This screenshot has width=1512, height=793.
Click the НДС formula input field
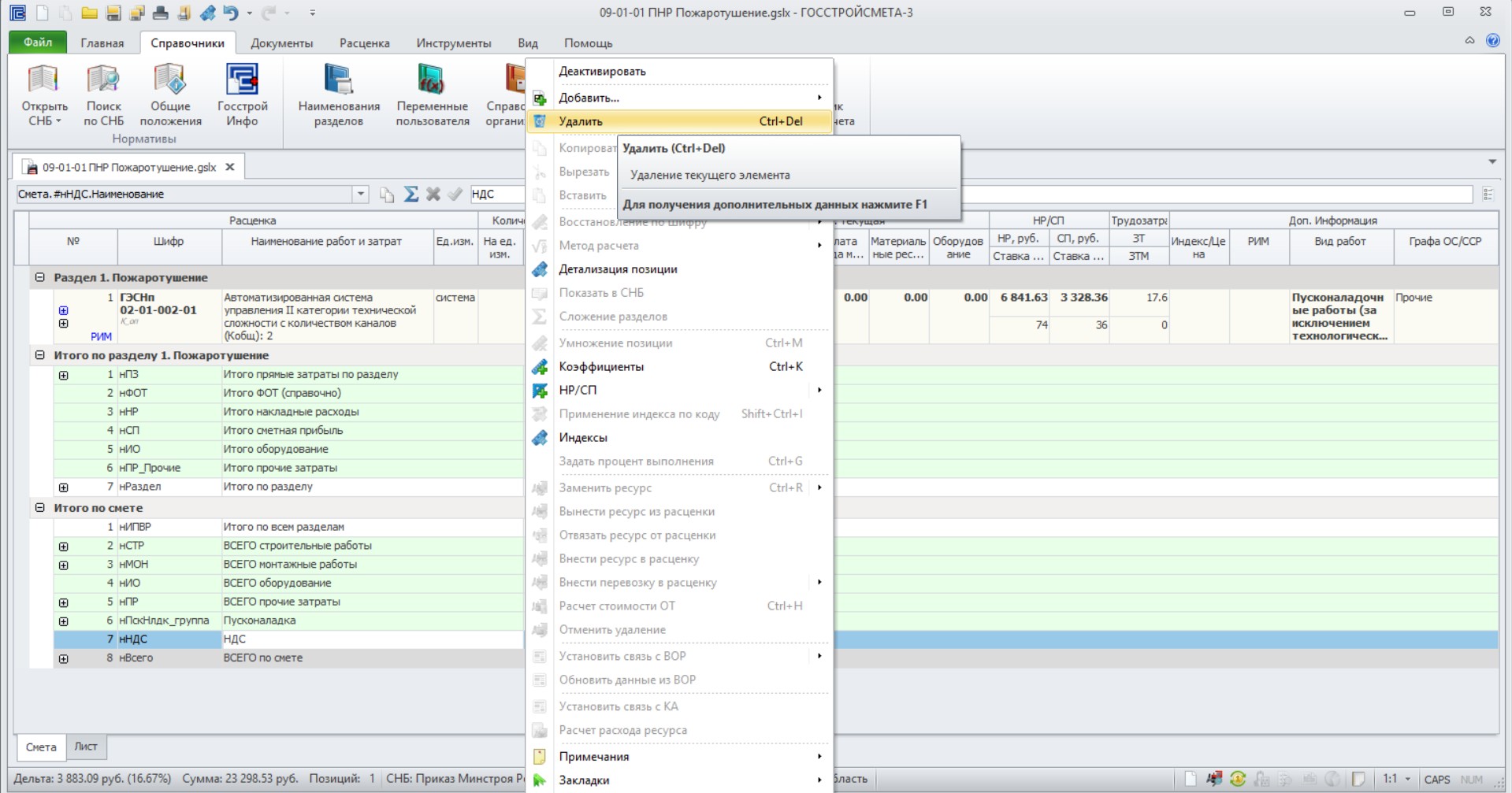click(x=496, y=194)
